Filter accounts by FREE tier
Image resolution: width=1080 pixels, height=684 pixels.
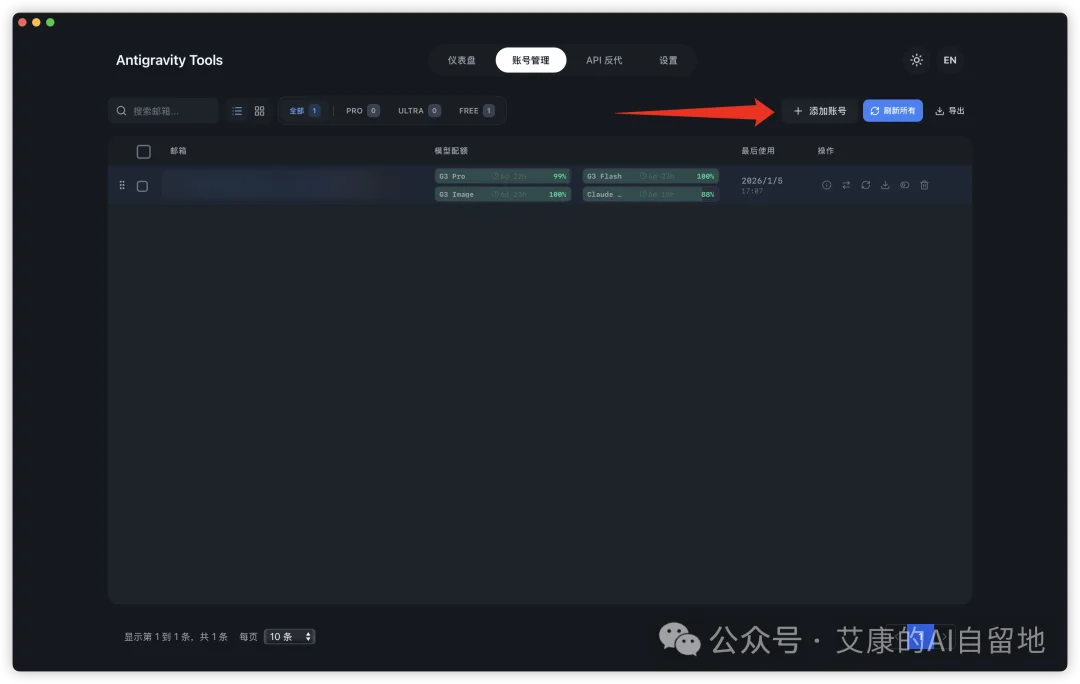(x=476, y=110)
